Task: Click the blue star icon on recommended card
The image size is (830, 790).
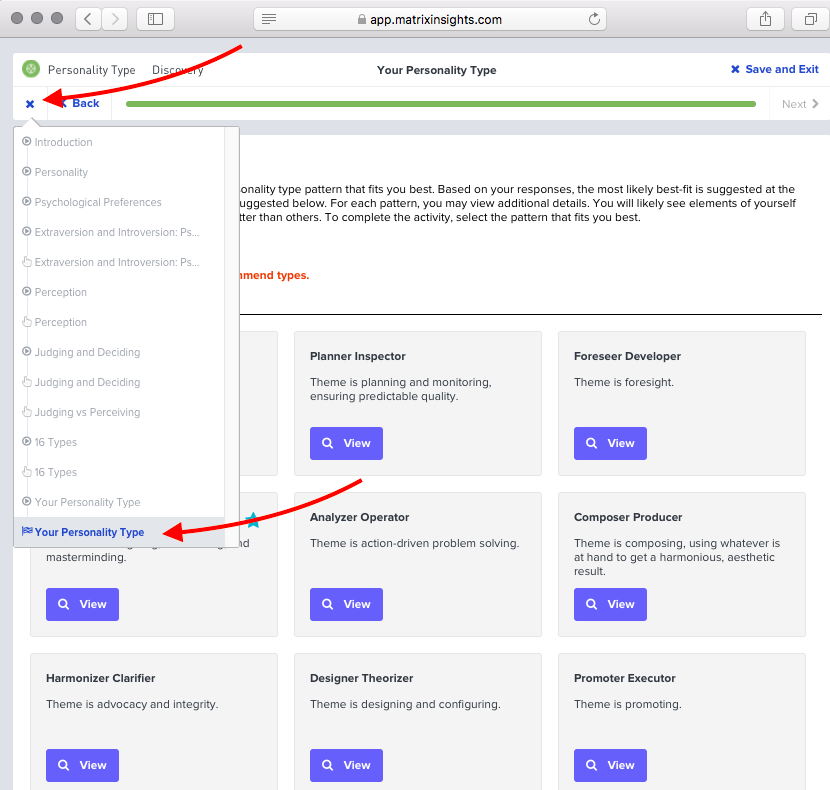Action: click(x=253, y=520)
